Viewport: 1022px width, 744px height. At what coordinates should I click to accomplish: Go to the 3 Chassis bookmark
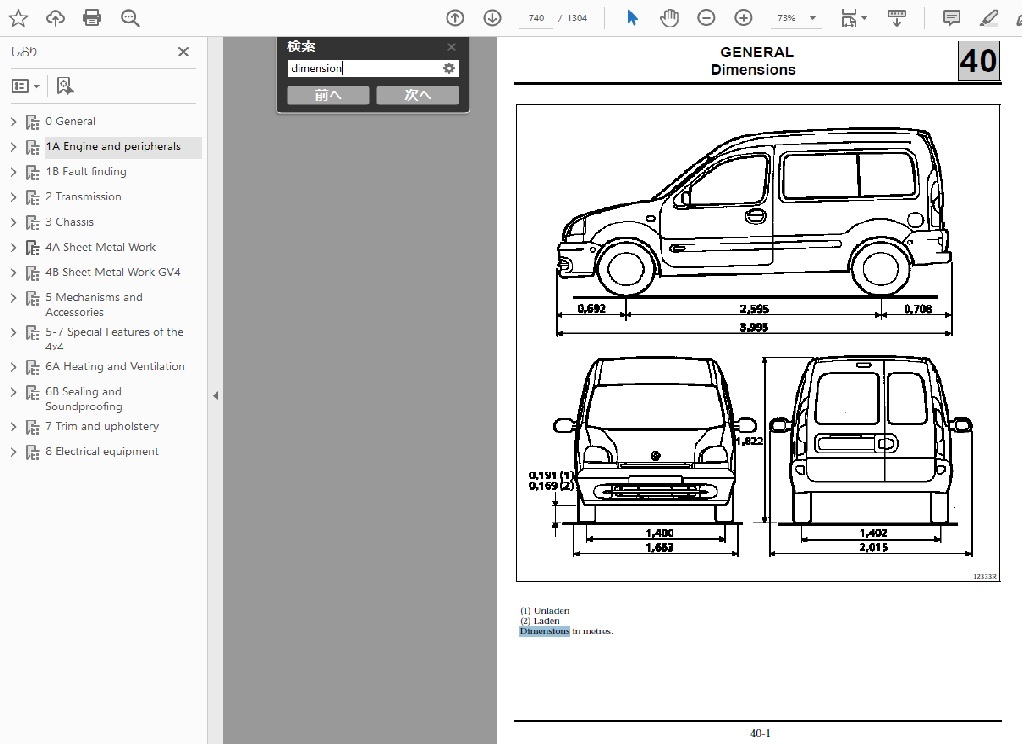click(70, 222)
